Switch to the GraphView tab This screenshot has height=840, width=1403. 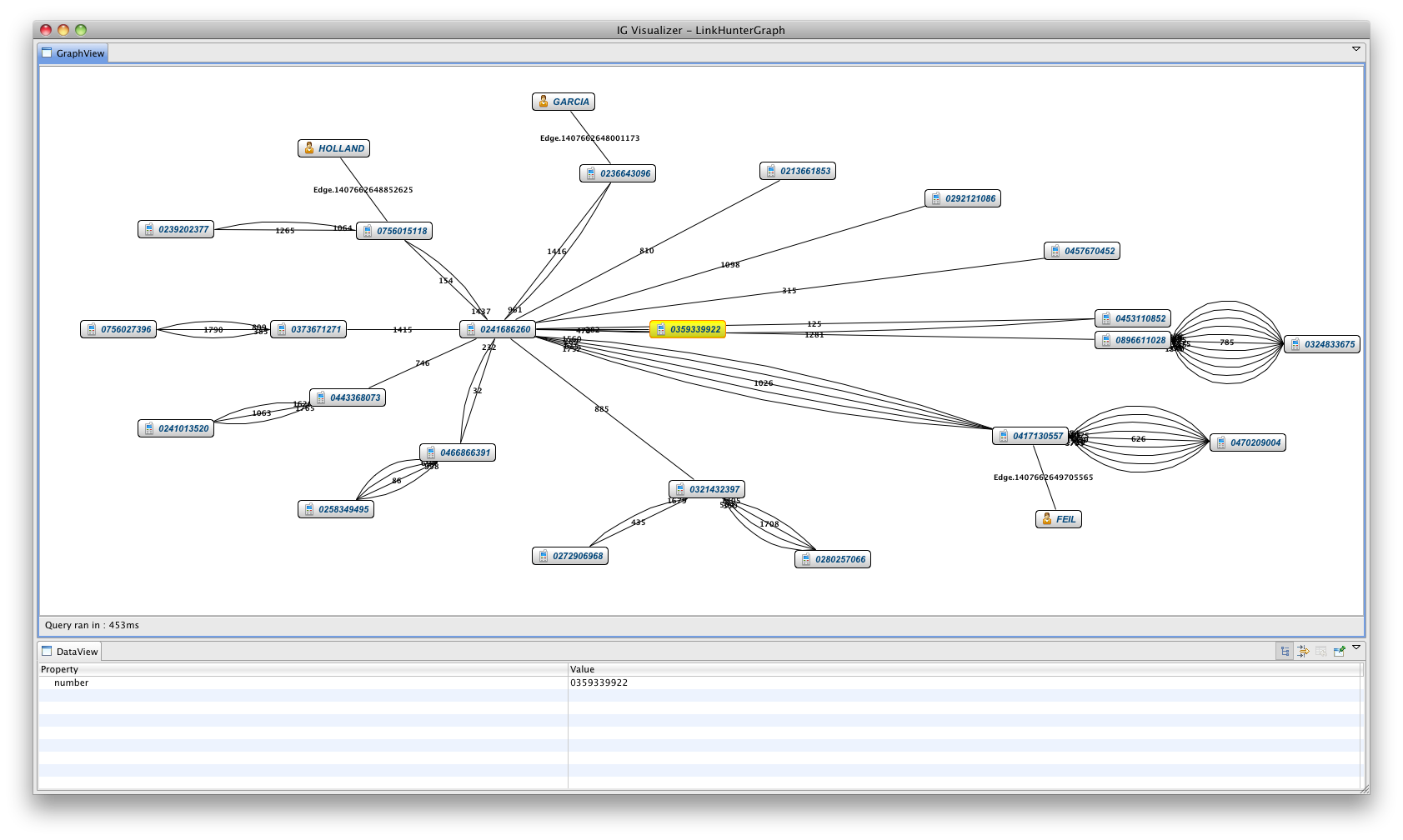[x=73, y=53]
